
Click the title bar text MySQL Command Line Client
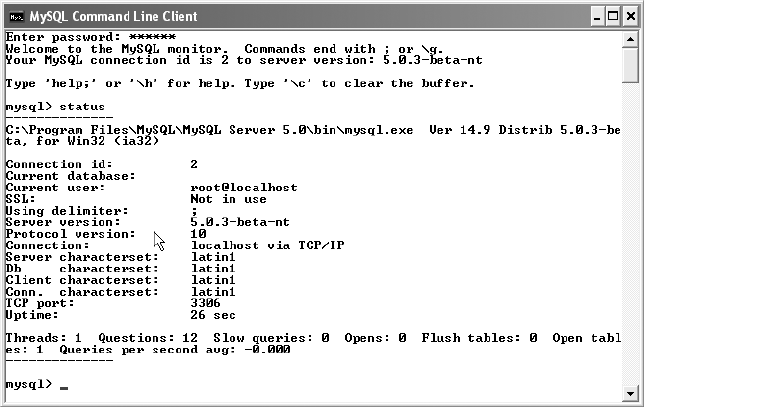113,17
